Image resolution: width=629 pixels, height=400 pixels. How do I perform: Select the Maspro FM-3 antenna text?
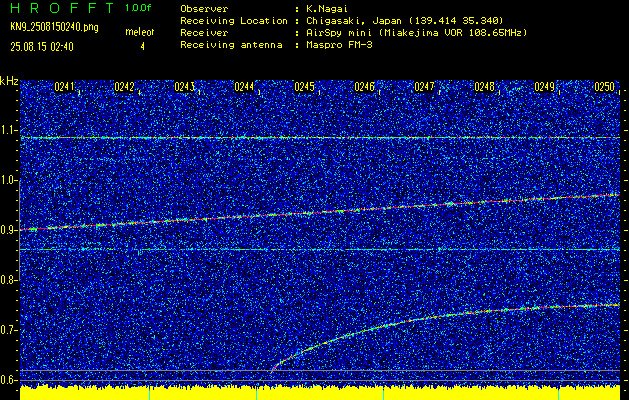tap(339, 45)
